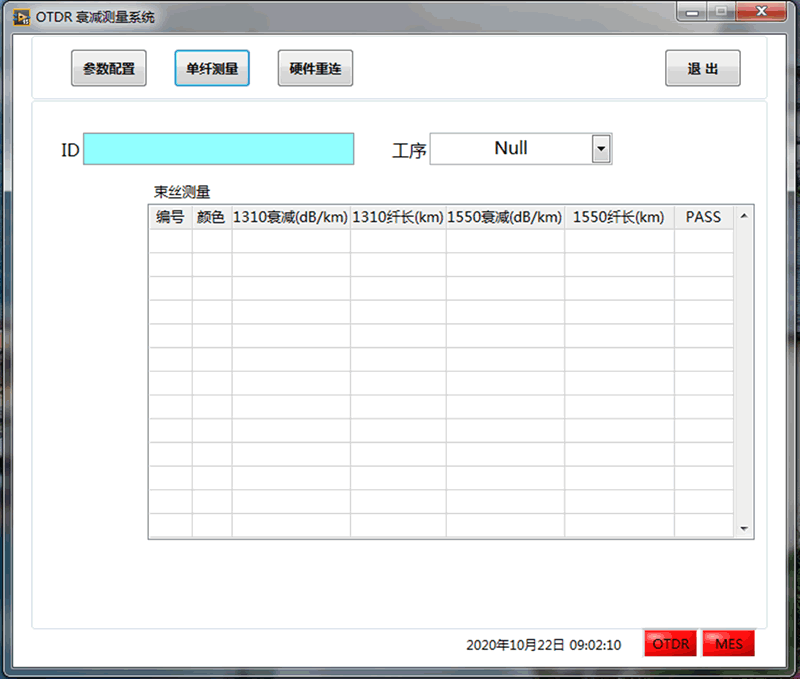Select the 颜色 column header
Screen dimensions: 800x679
tap(212, 217)
